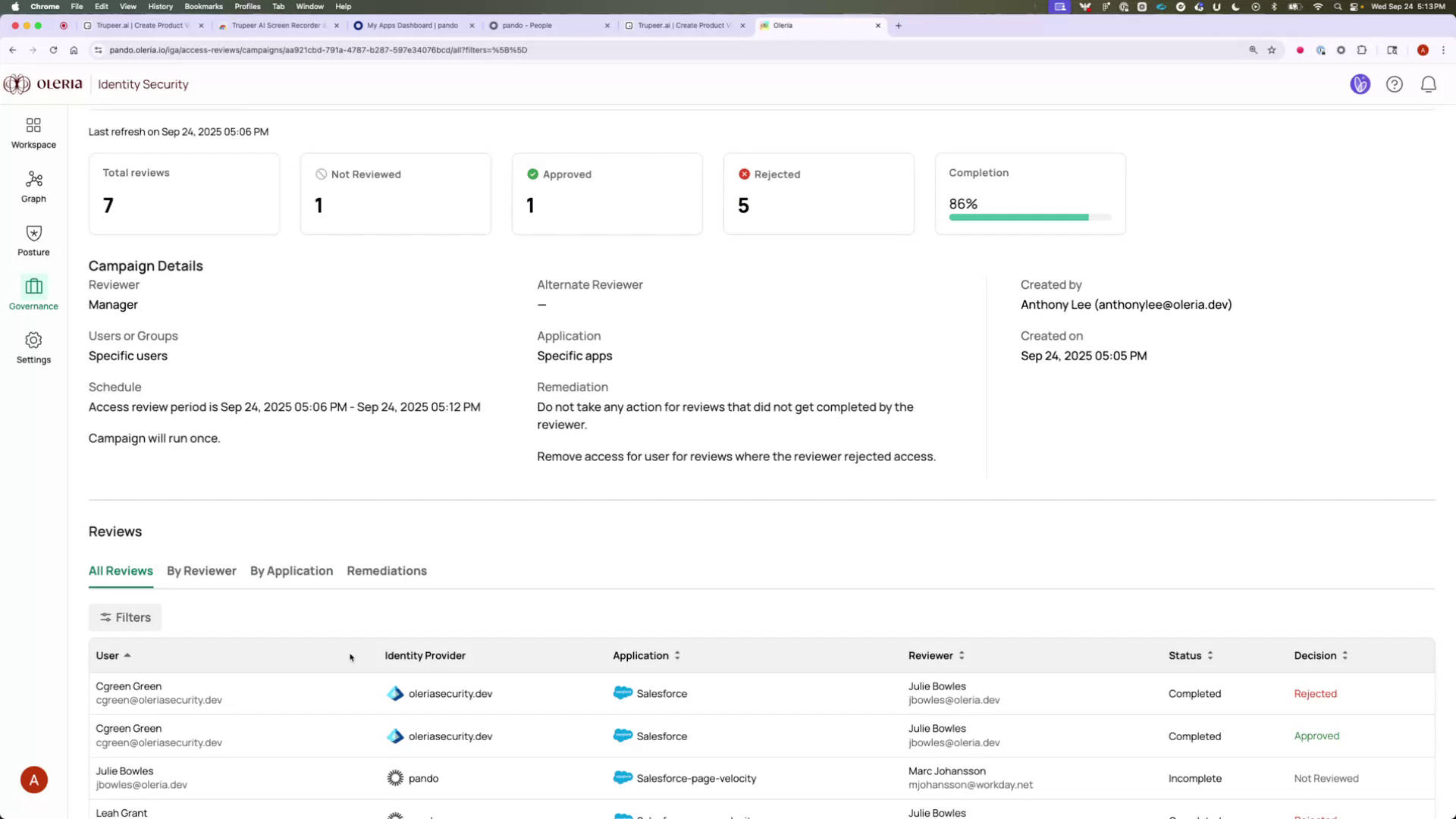This screenshot has height=819, width=1456.
Task: Open the help question mark icon
Action: coord(1395,84)
